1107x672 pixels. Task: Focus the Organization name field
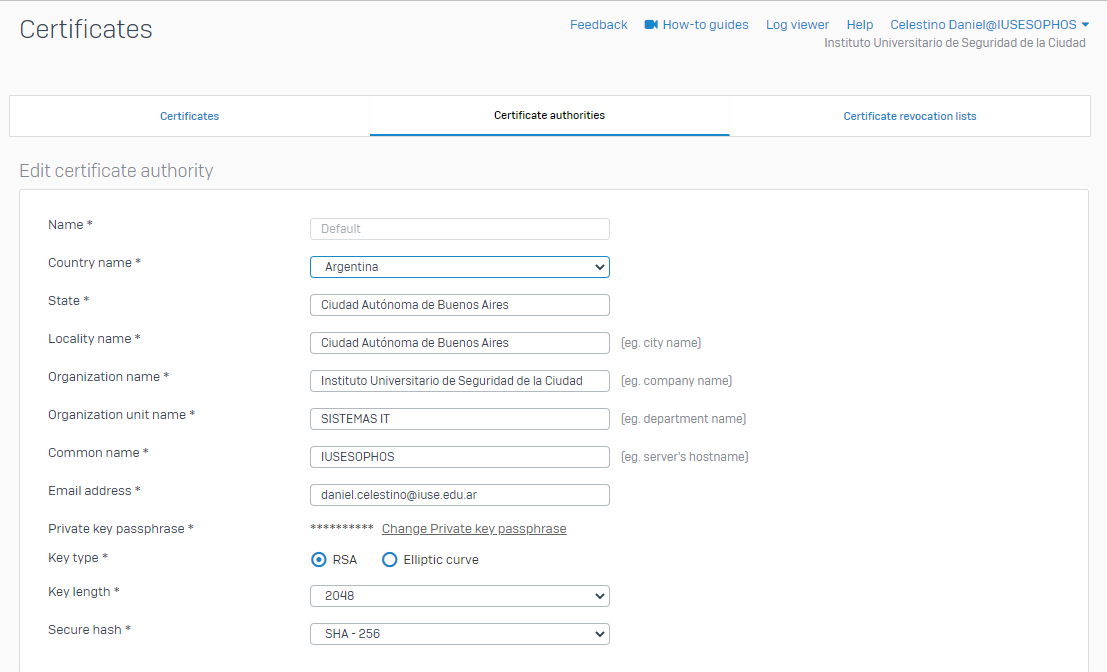460,381
